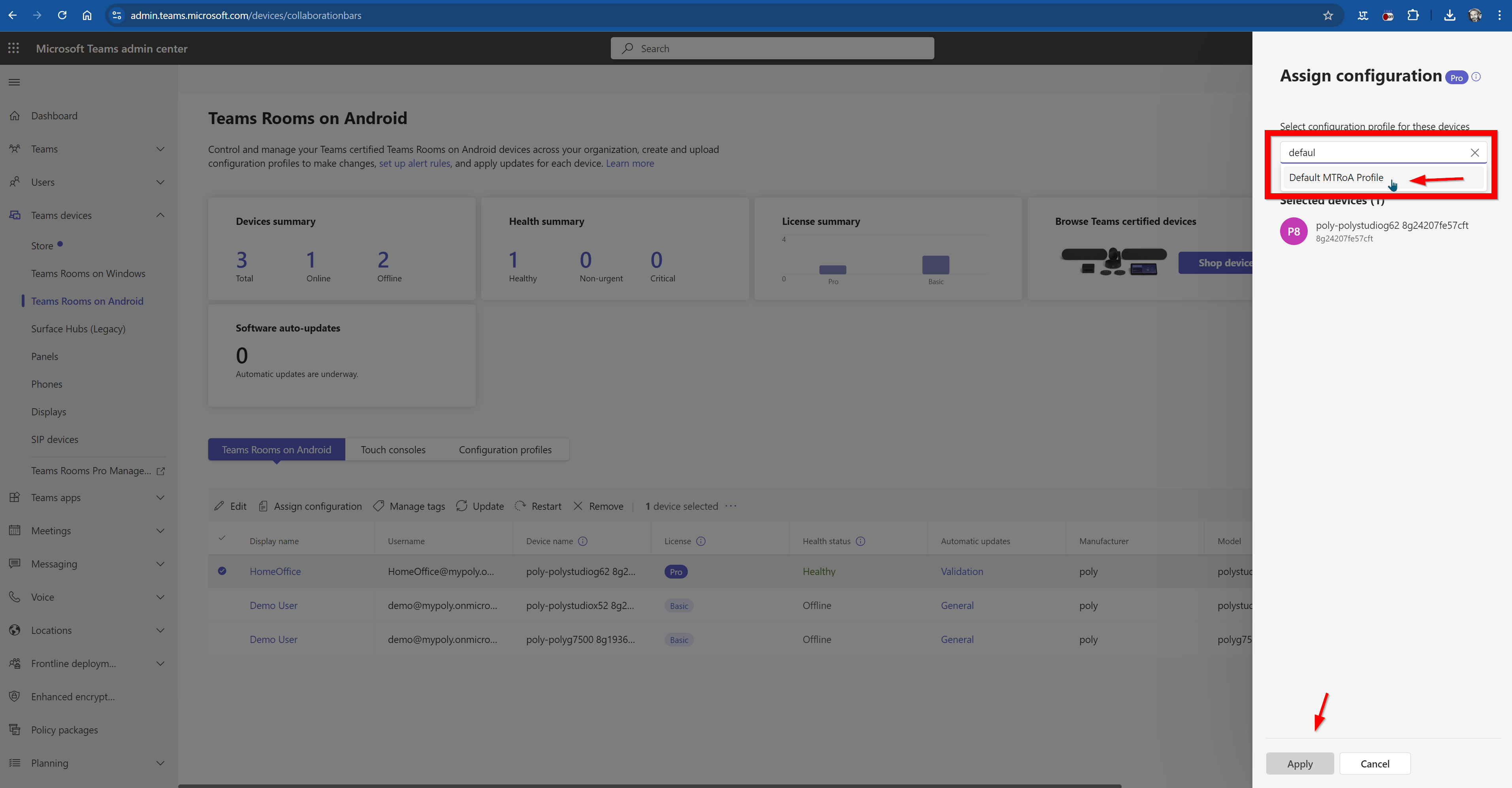
Task: Clear the configuration profile search text
Action: [1474, 153]
